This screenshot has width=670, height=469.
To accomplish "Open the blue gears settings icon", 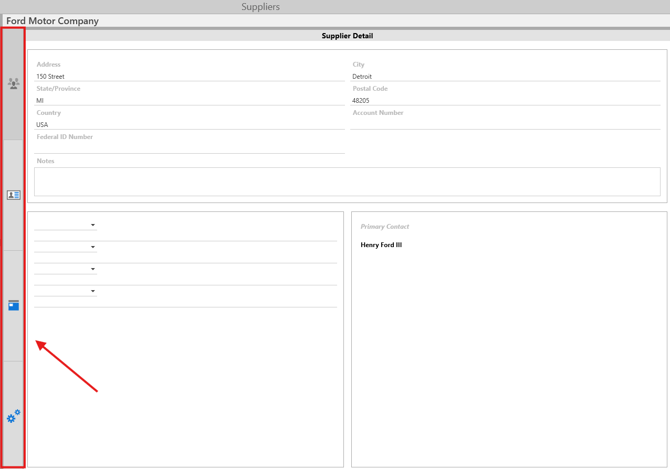I will click(x=13, y=416).
